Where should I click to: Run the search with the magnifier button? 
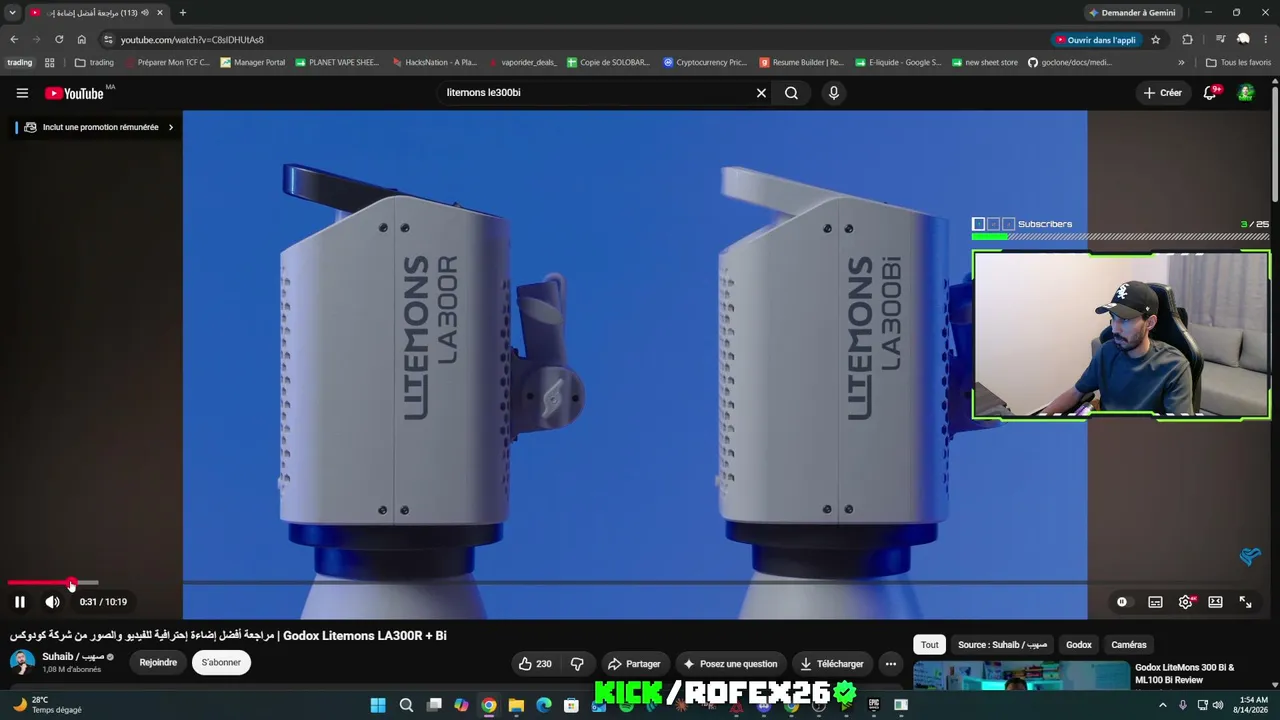pyautogui.click(x=791, y=93)
